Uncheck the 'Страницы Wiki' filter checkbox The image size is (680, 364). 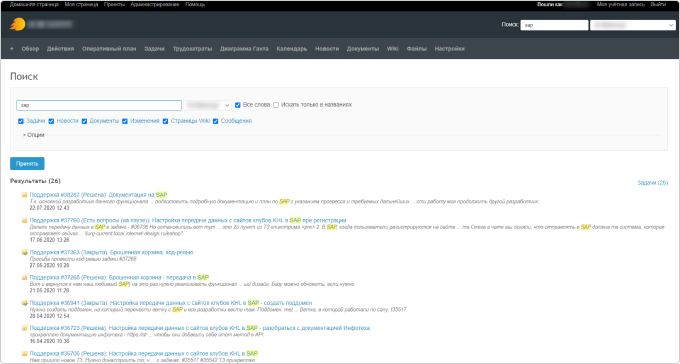[165, 121]
